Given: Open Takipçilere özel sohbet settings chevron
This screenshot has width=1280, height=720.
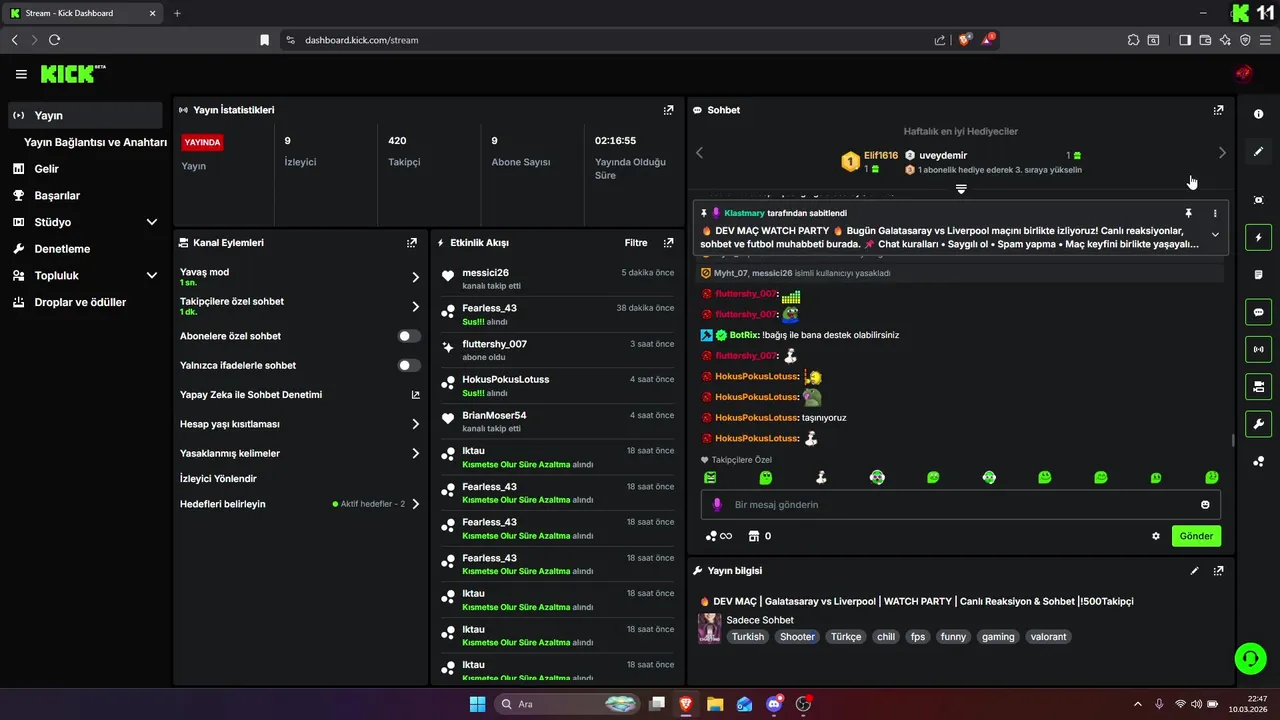Looking at the screenshot, I should [x=415, y=307].
